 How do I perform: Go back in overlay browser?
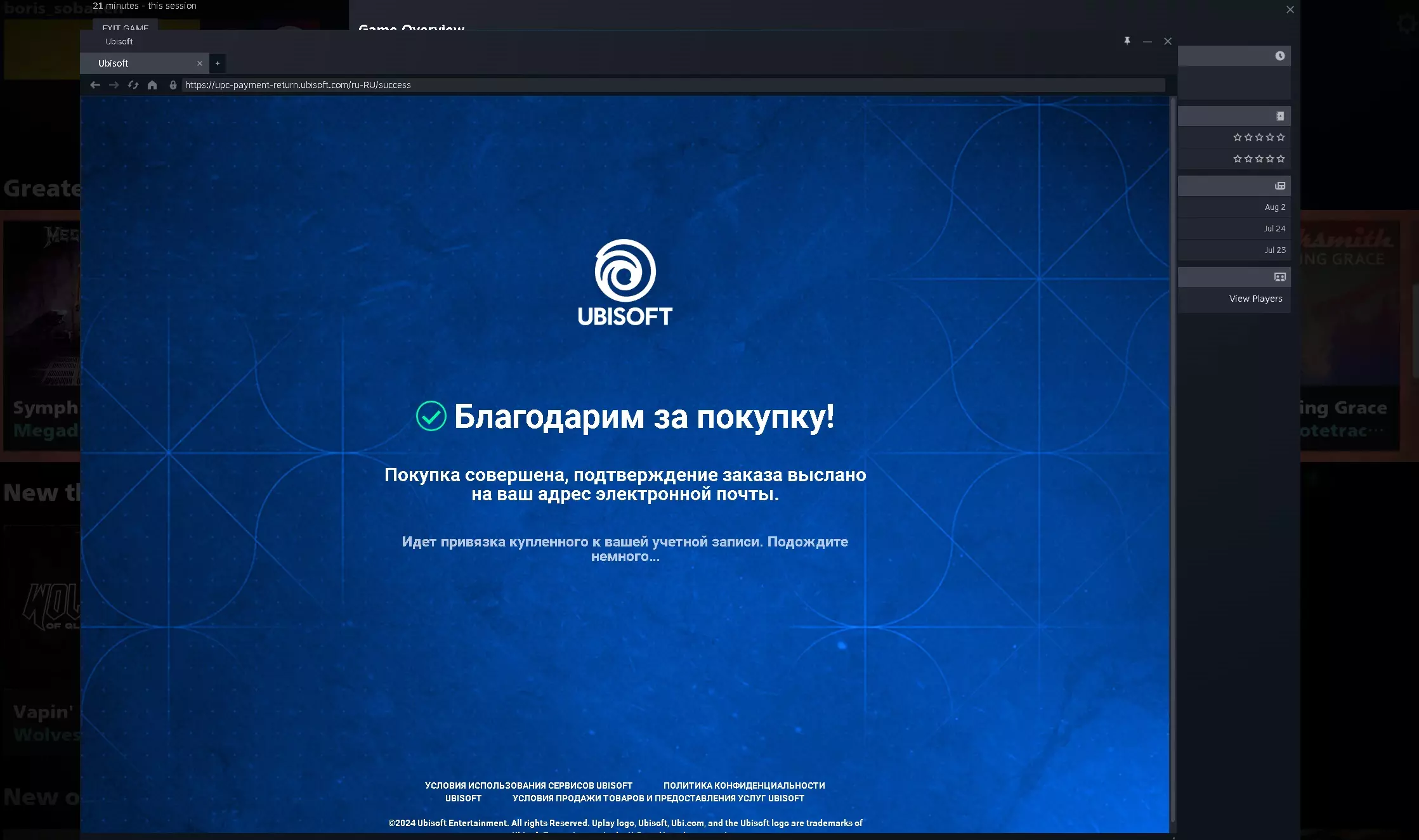[95, 85]
